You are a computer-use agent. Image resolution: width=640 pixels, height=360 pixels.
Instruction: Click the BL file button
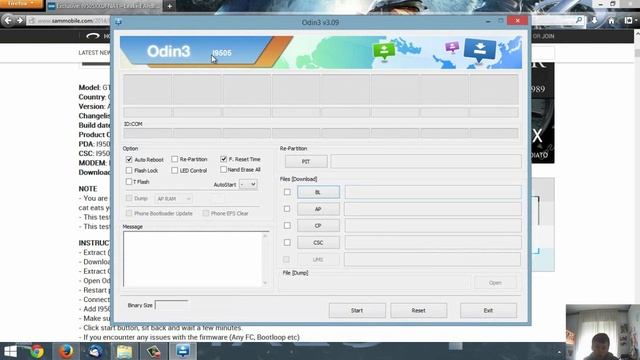pos(318,192)
